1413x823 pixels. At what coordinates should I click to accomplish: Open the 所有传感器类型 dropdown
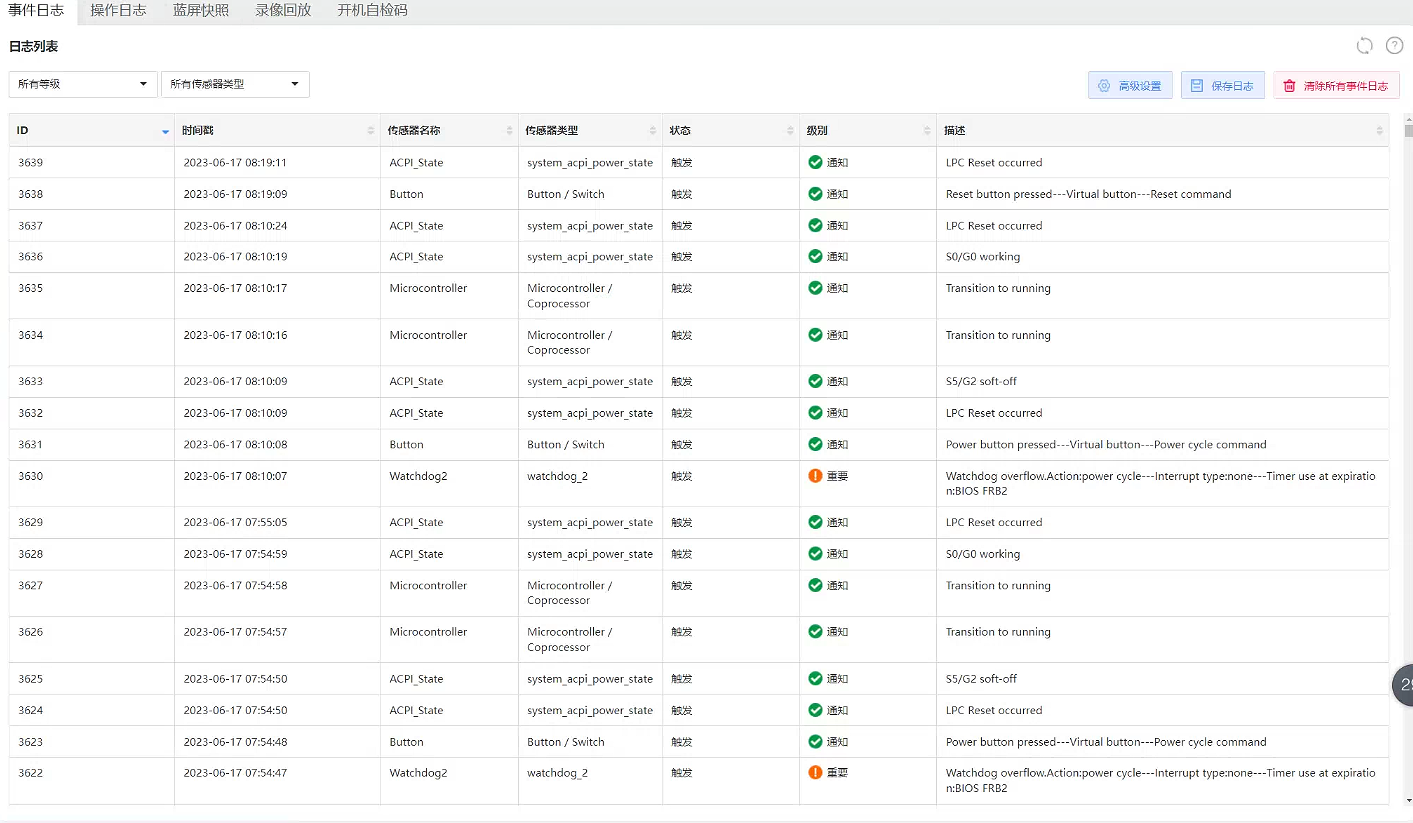(235, 84)
